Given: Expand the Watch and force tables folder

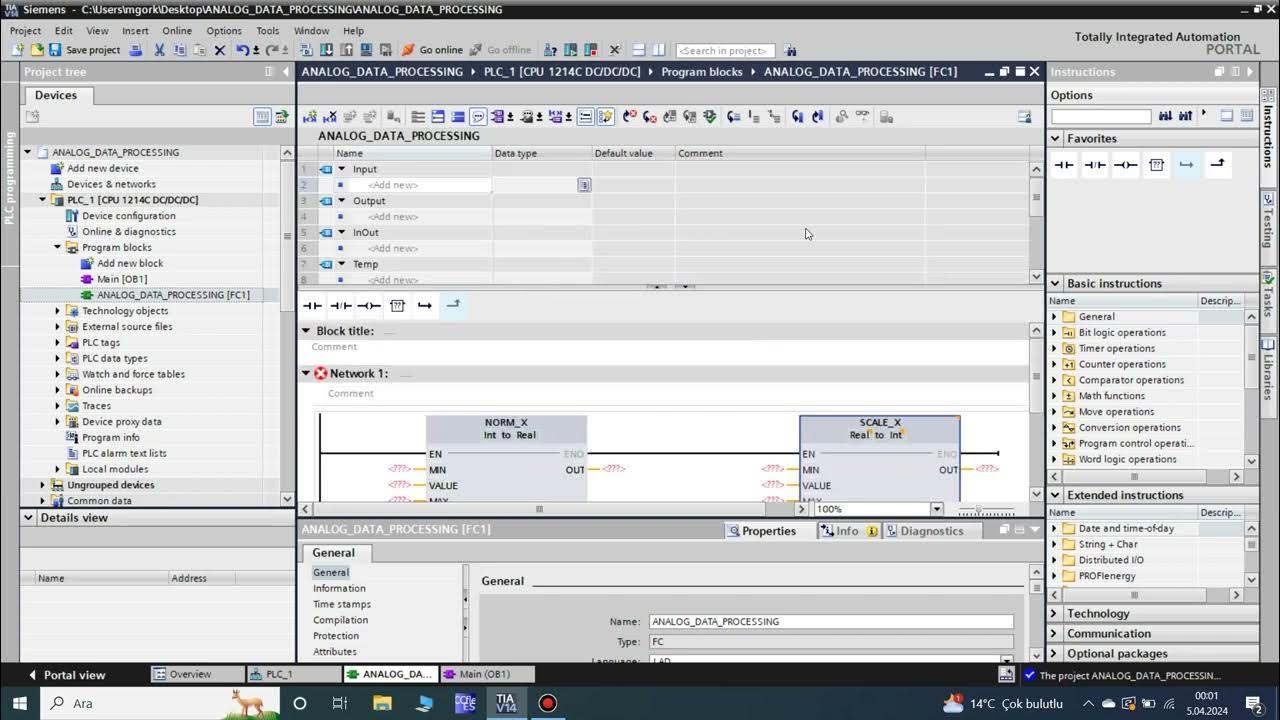Looking at the screenshot, I should pos(58,374).
